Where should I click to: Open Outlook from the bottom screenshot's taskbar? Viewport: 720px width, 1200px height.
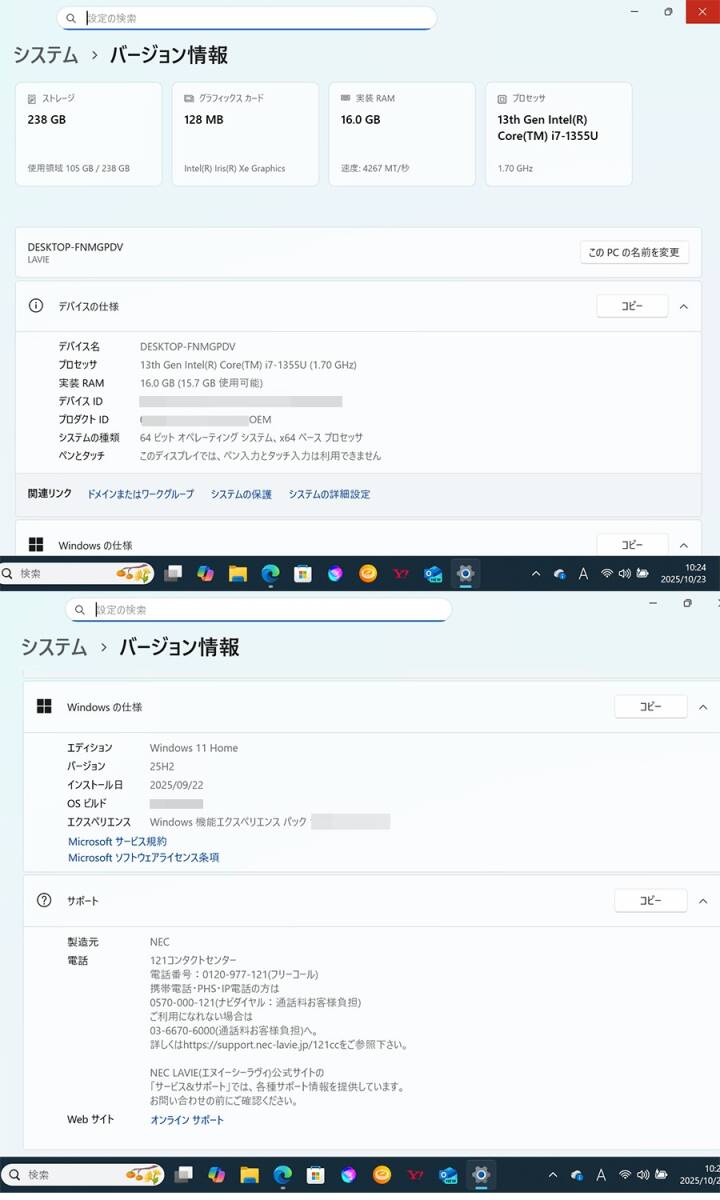448,1174
